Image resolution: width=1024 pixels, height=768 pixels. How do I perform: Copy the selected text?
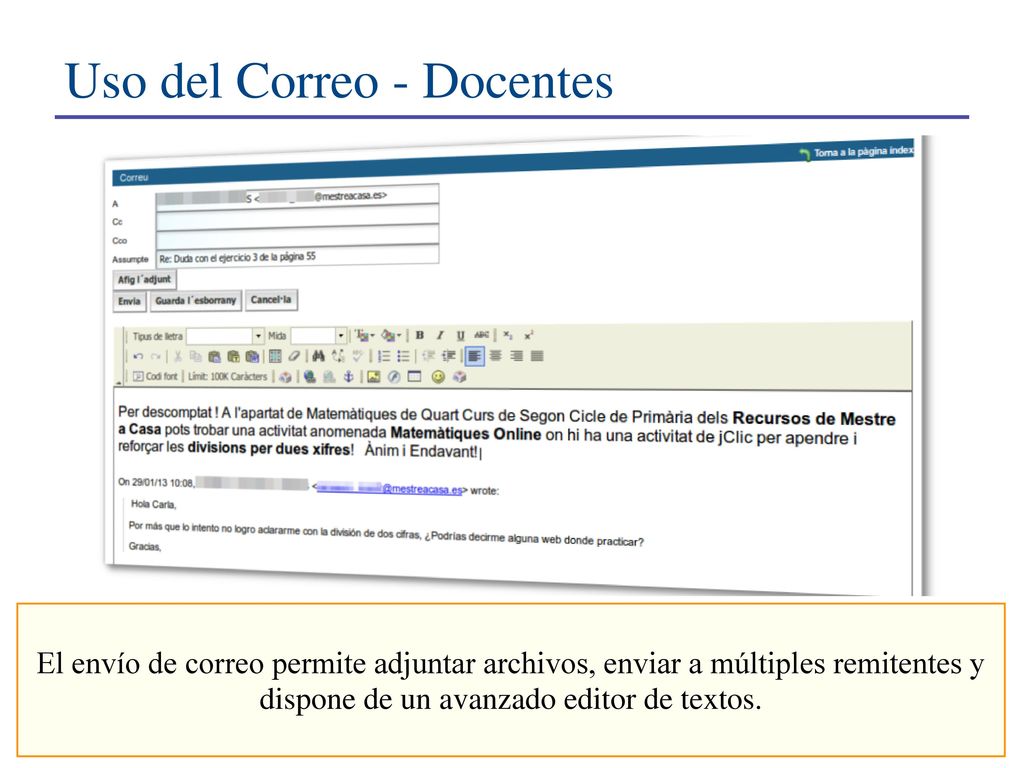click(195, 357)
